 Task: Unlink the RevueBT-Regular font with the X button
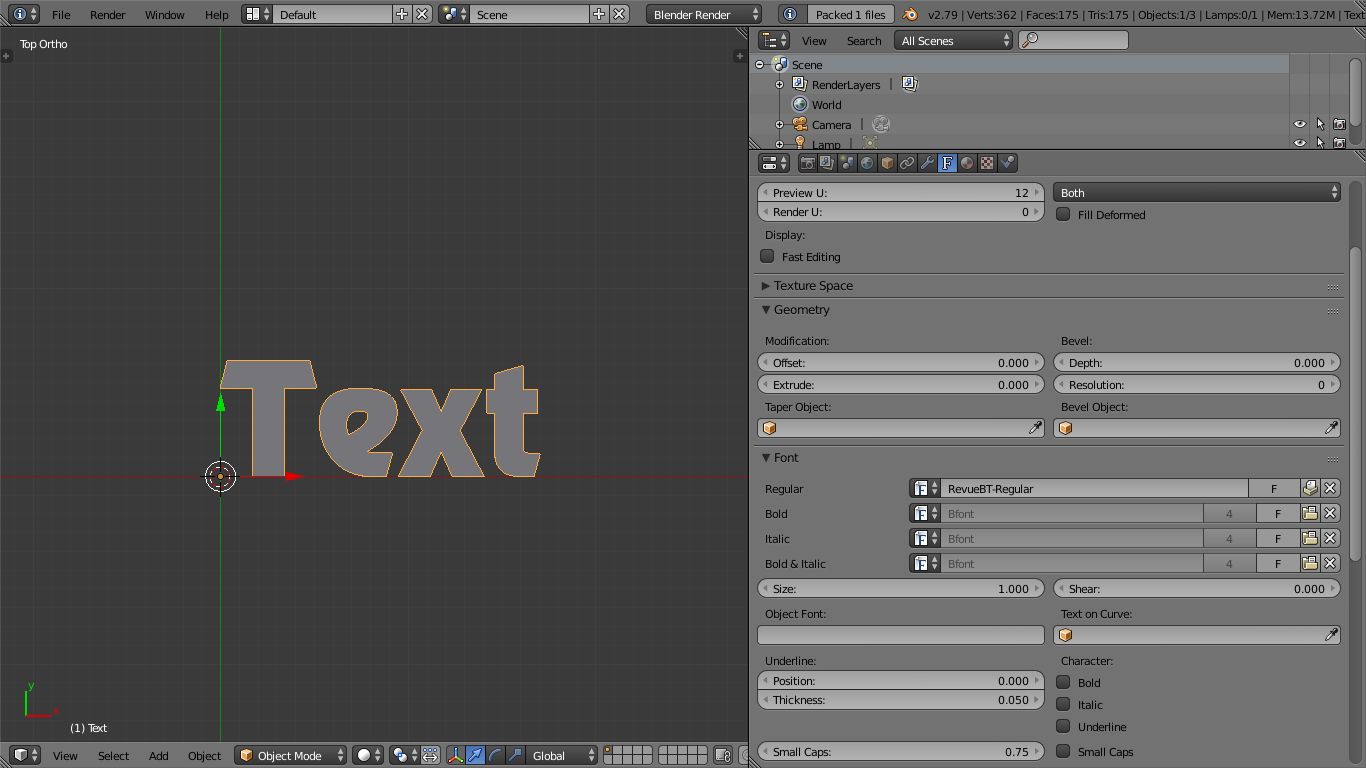(1330, 489)
